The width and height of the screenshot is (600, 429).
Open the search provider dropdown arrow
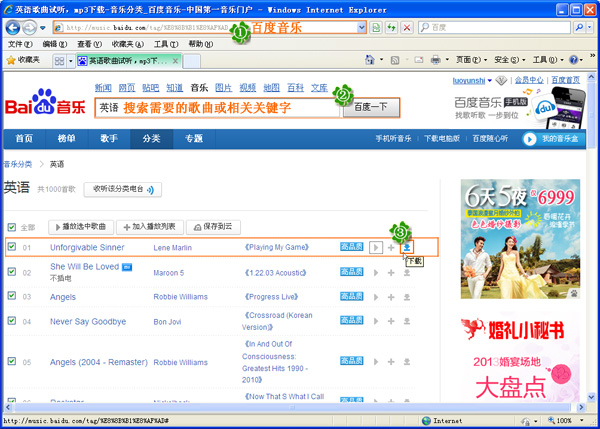pyautogui.click(x=590, y=28)
